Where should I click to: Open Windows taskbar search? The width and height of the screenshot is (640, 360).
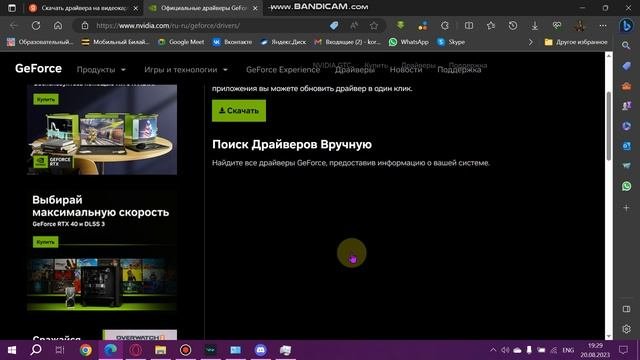[36, 350]
